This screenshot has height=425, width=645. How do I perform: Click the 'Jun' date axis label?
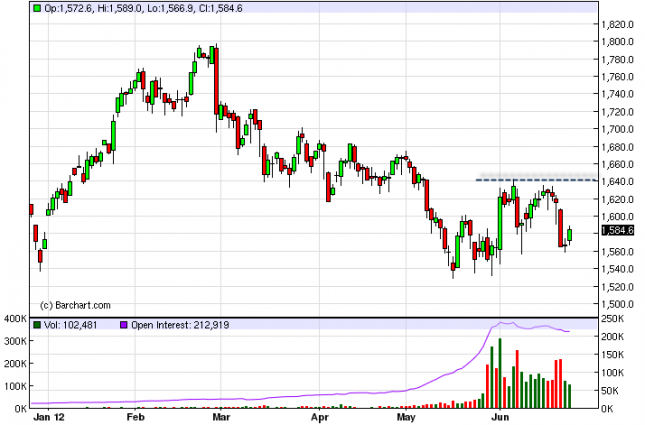pos(500,417)
